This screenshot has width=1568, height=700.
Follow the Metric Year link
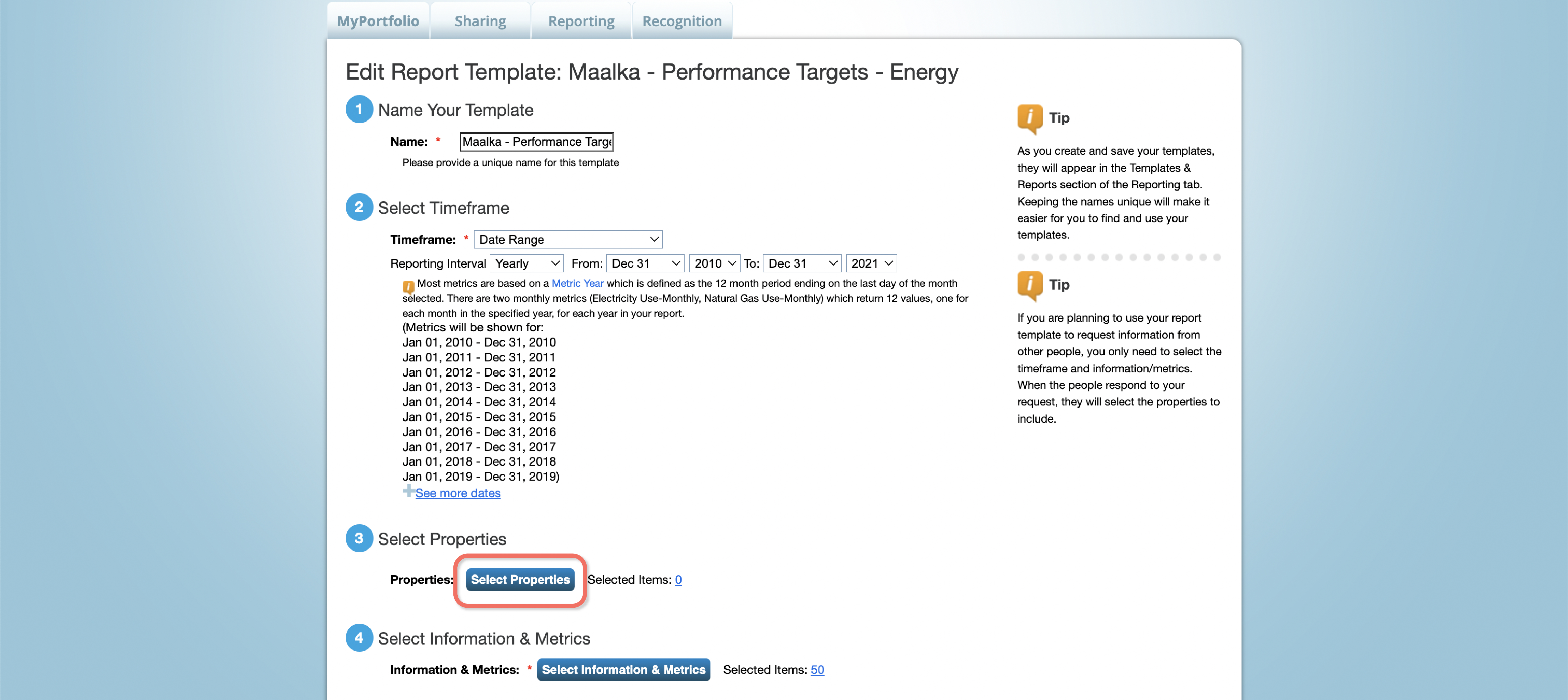[x=577, y=283]
